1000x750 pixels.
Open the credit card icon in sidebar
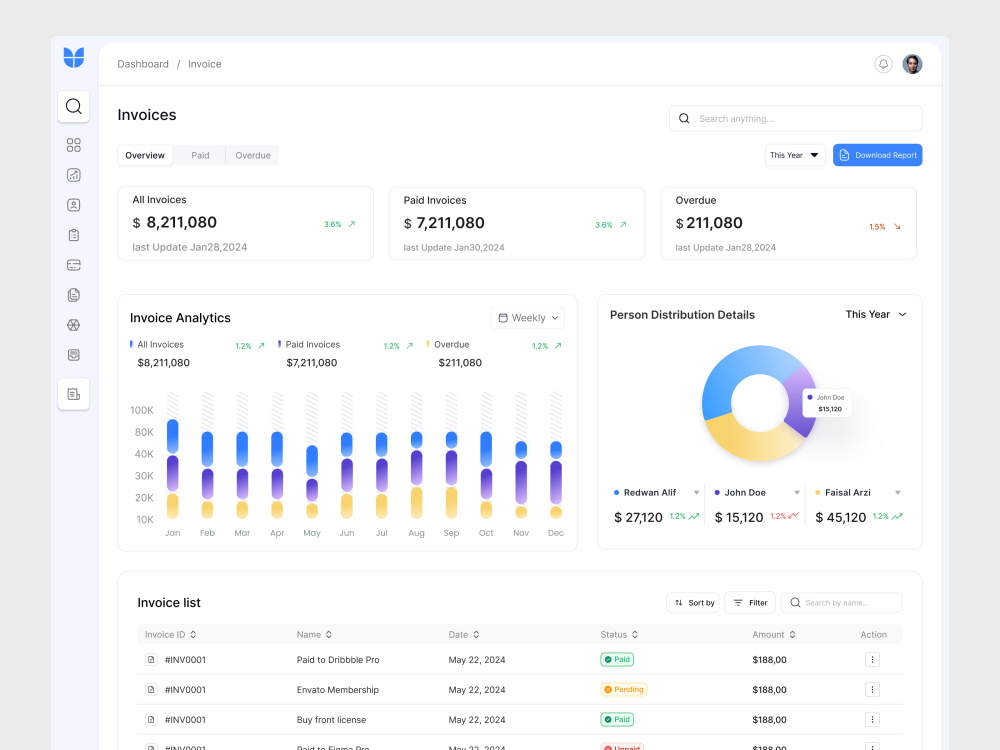coord(74,265)
